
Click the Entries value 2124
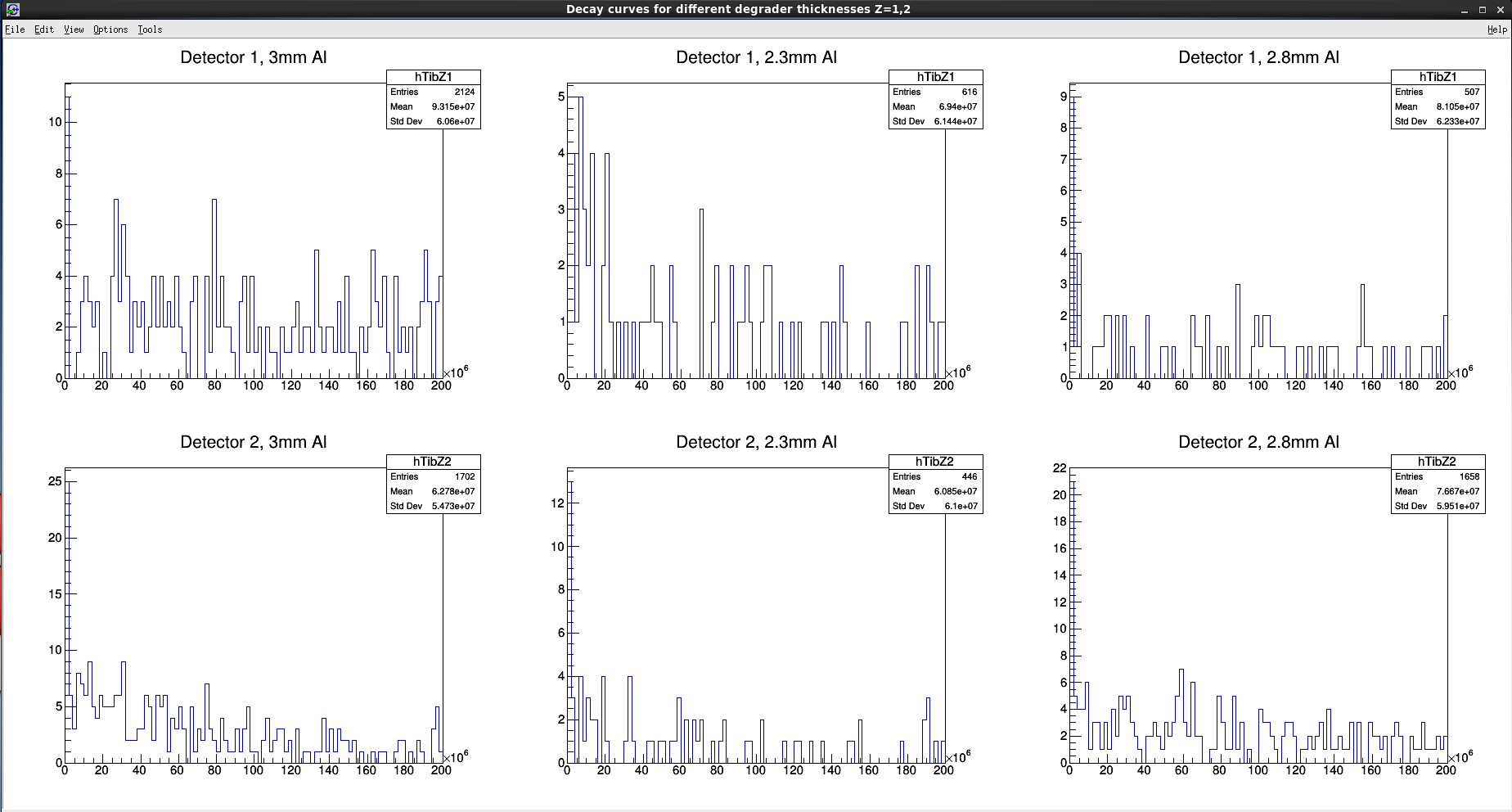[x=465, y=92]
